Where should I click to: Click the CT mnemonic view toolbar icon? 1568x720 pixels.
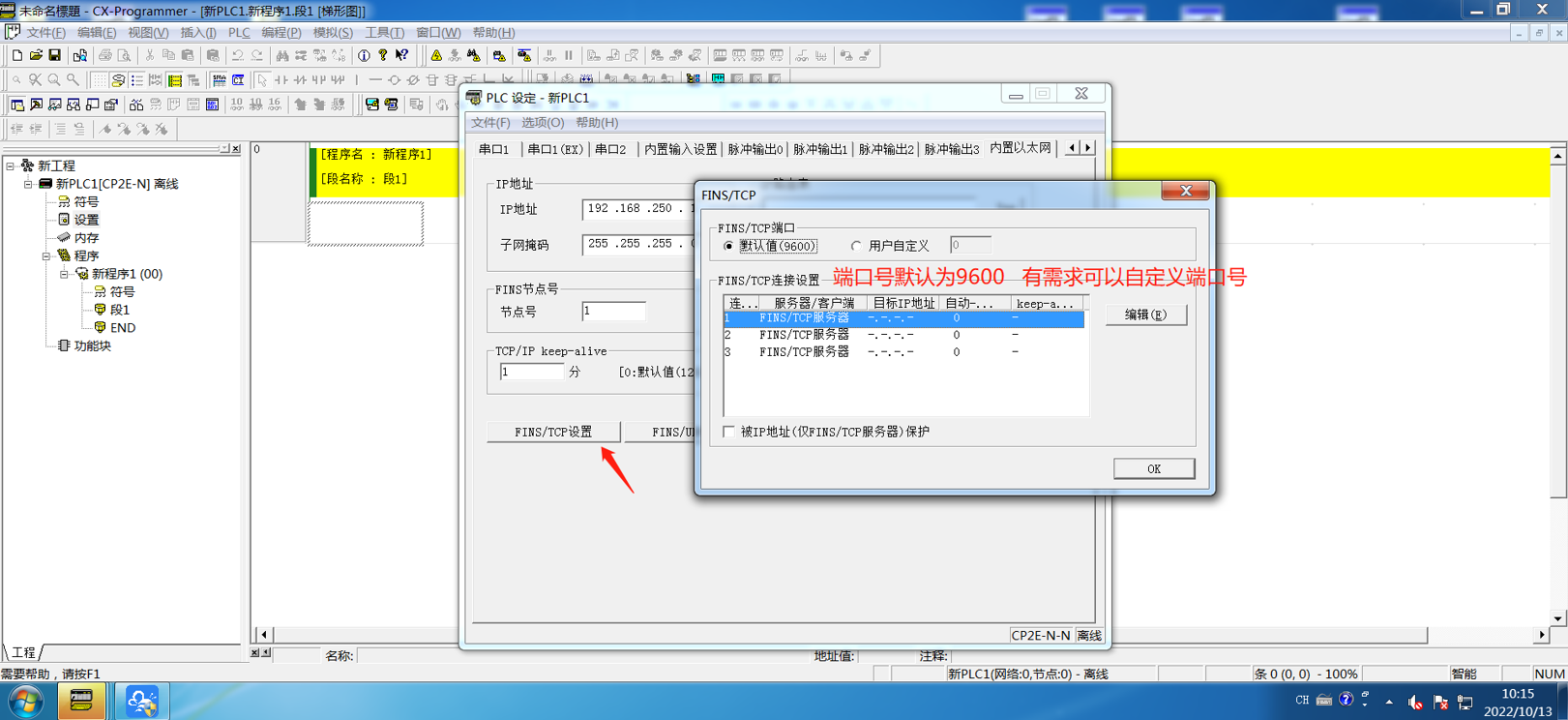click(x=238, y=80)
